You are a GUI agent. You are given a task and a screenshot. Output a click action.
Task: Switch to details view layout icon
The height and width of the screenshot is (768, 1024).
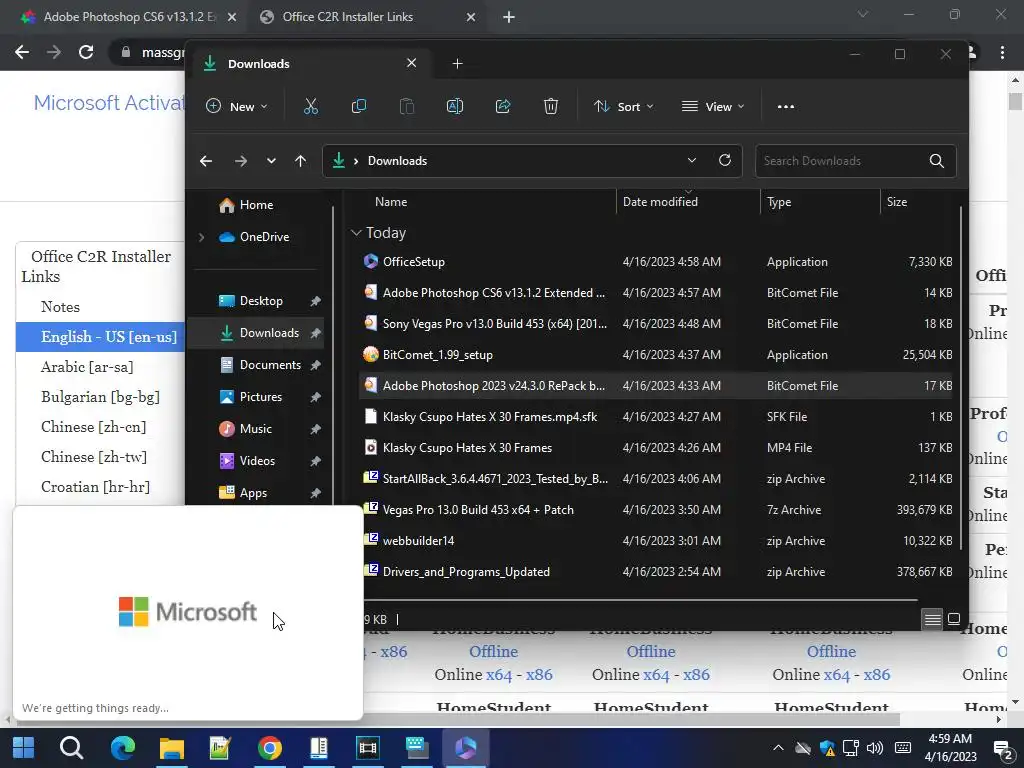[x=933, y=618]
